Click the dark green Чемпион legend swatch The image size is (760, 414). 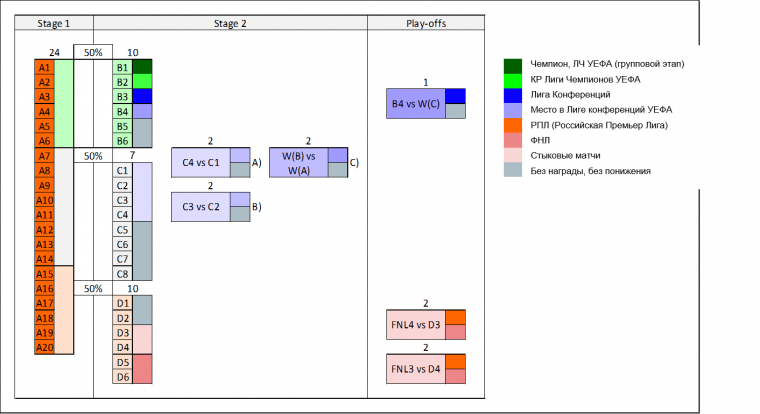tap(512, 64)
